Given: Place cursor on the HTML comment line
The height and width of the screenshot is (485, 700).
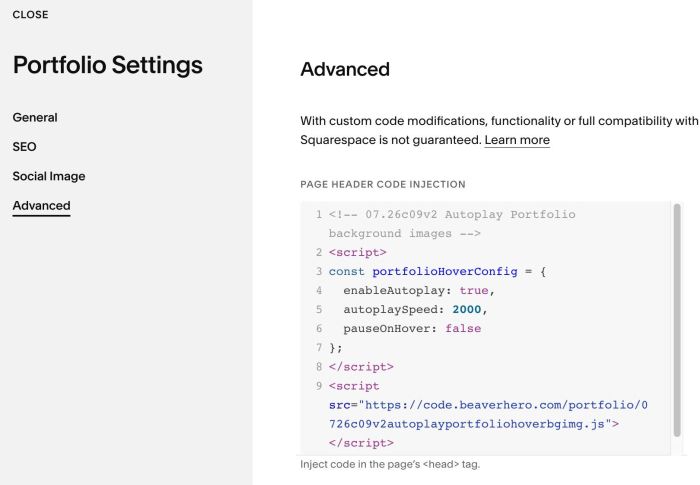Looking at the screenshot, I should 452,224.
